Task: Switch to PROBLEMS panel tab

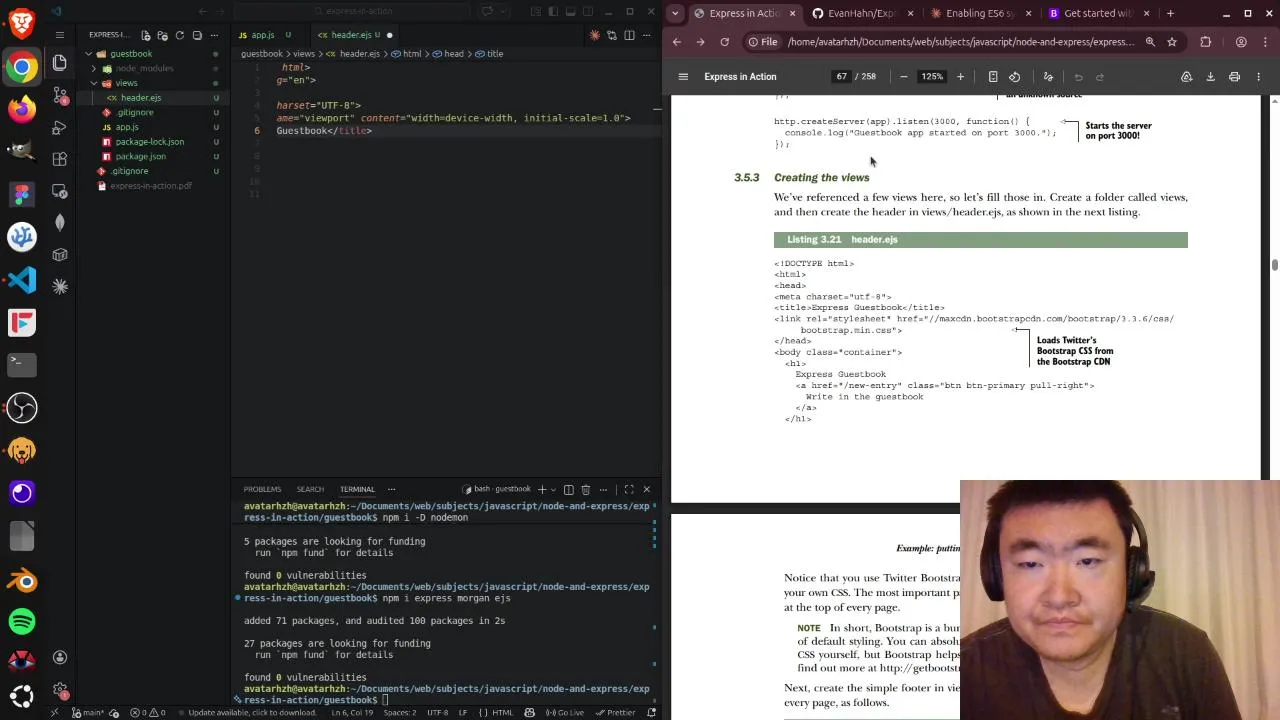Action: coord(262,489)
